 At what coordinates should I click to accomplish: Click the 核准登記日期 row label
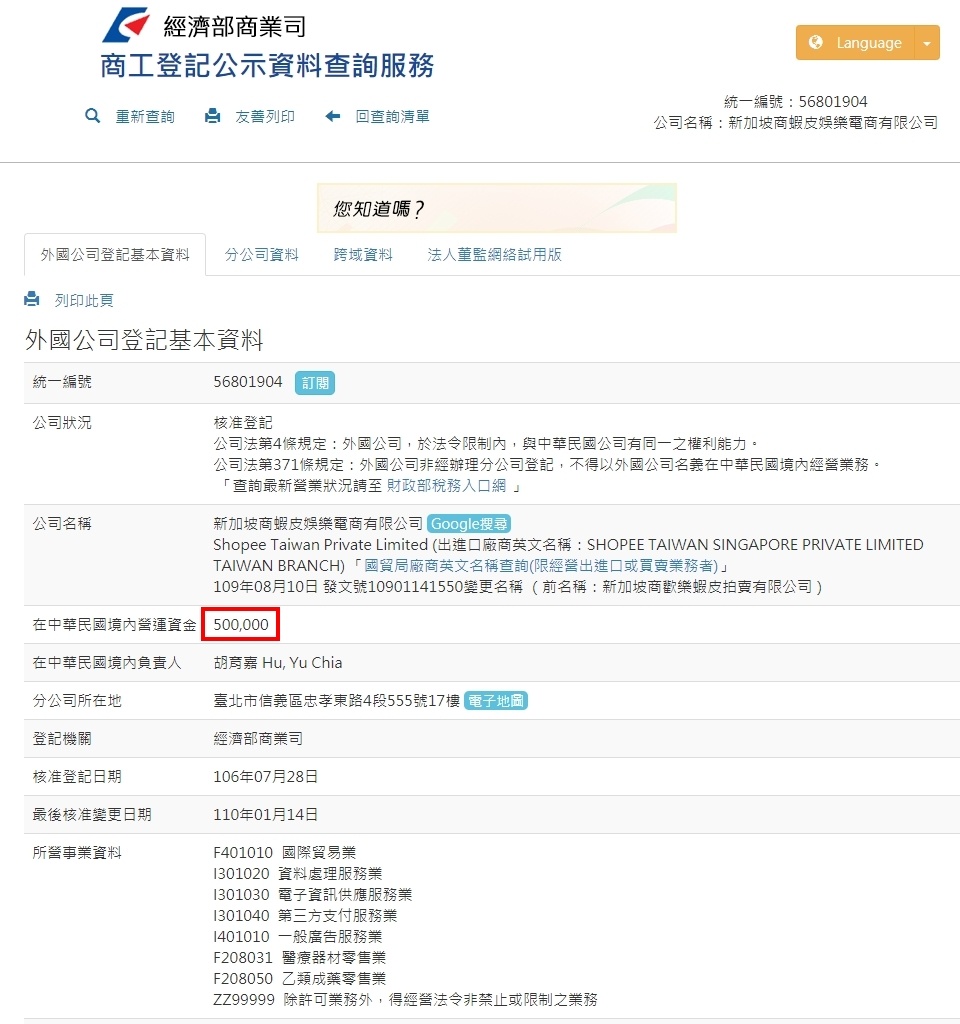pyautogui.click(x=77, y=776)
